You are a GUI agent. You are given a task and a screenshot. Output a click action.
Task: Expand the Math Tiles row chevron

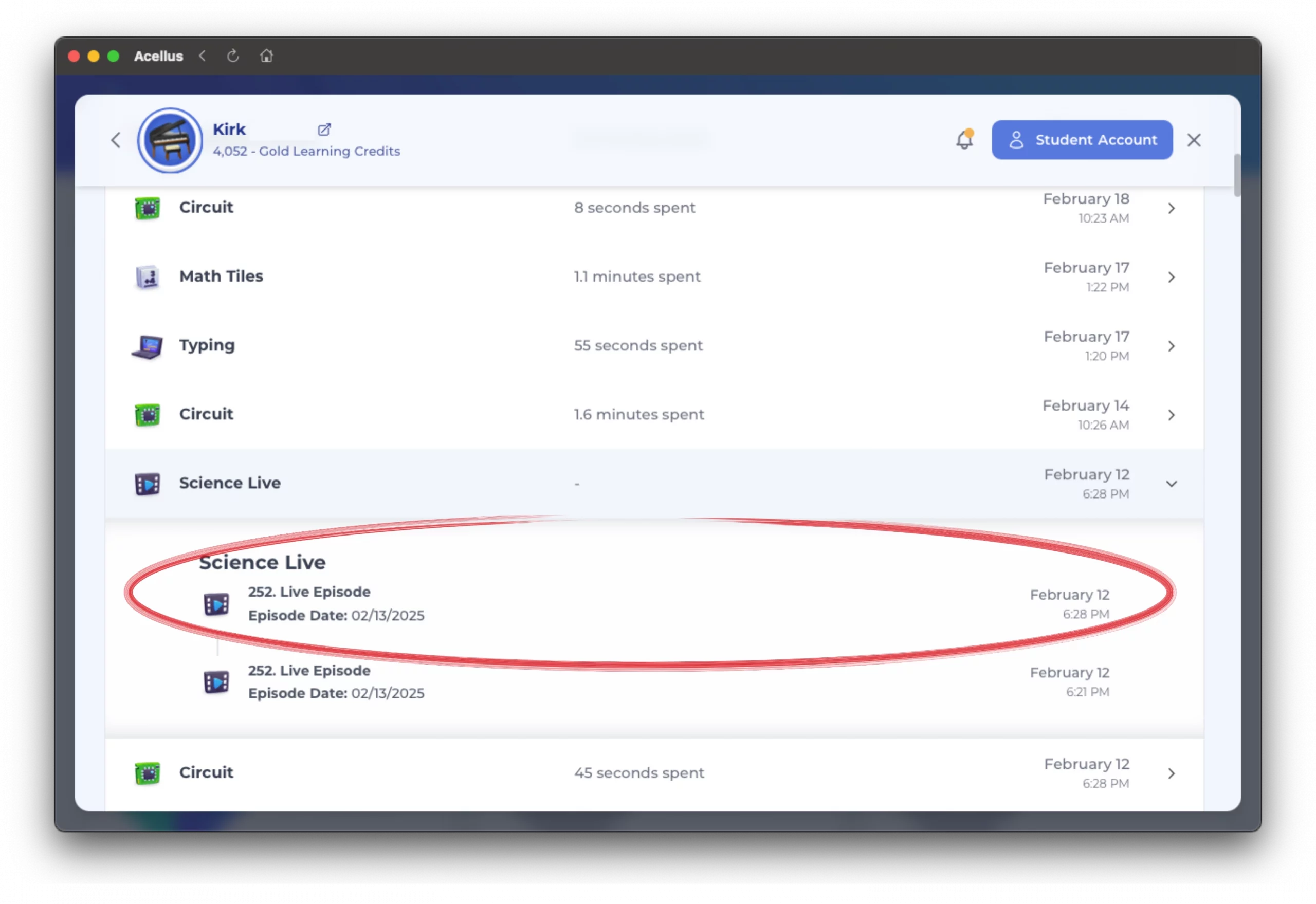[x=1171, y=278]
